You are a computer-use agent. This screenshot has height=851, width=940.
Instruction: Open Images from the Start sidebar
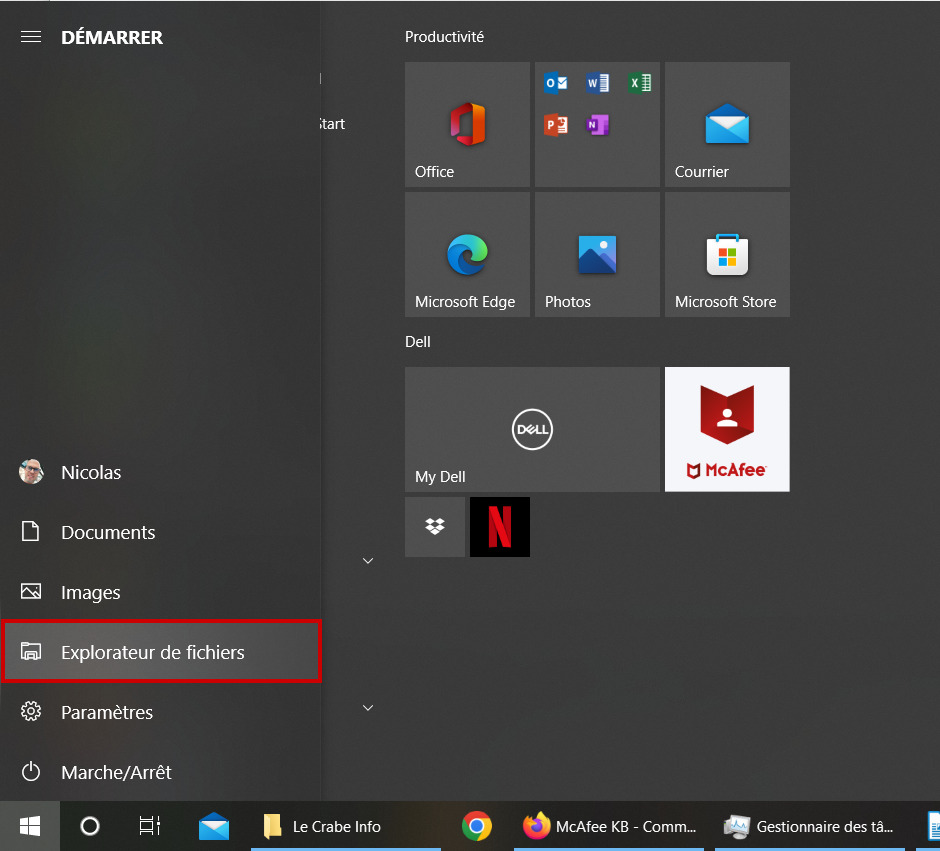[161, 592]
